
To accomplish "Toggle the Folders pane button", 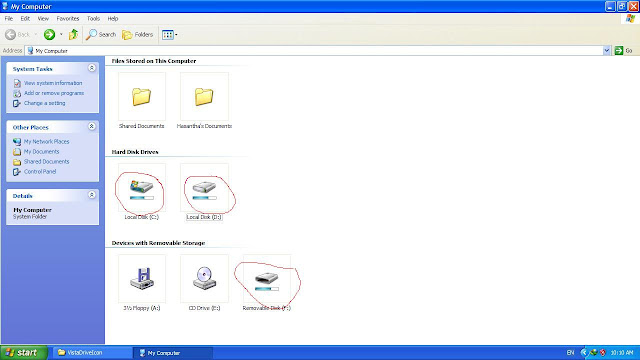I will click(x=138, y=35).
